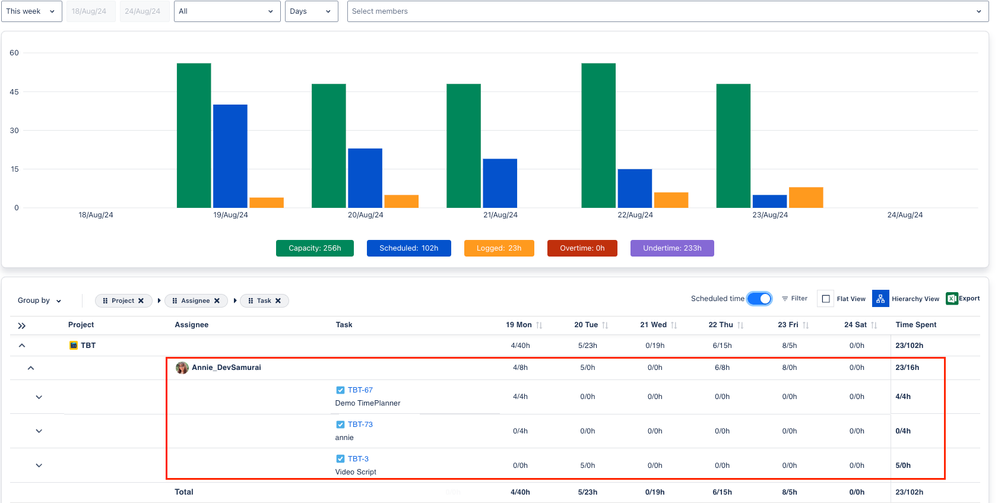Open the Group by menu
The height and width of the screenshot is (503, 998).
pyautogui.click(x=40, y=301)
